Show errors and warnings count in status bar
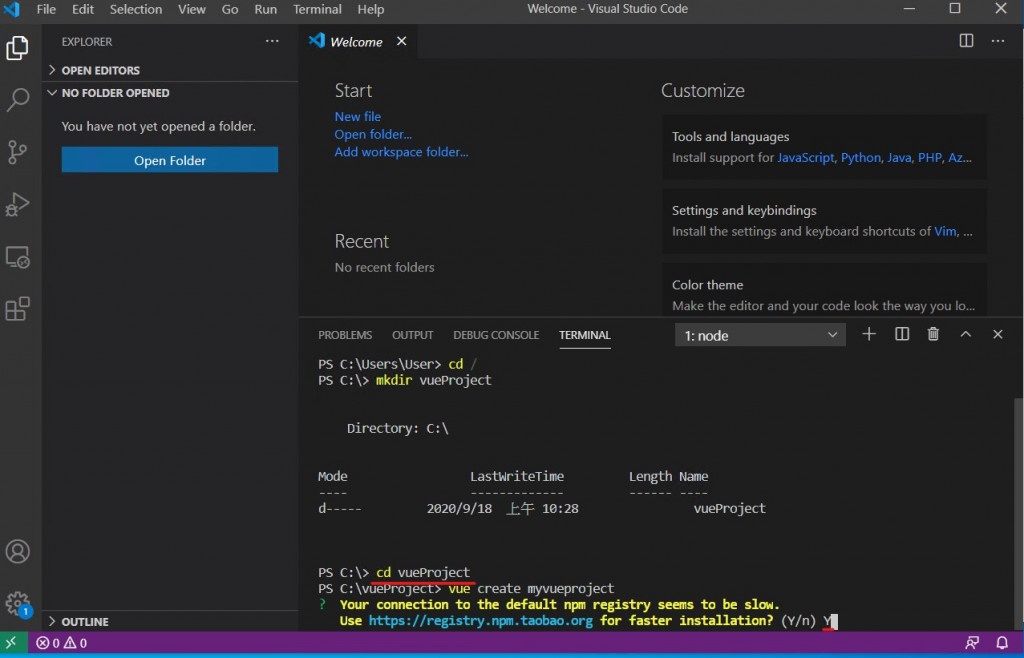This screenshot has height=658, width=1024. coord(61,643)
